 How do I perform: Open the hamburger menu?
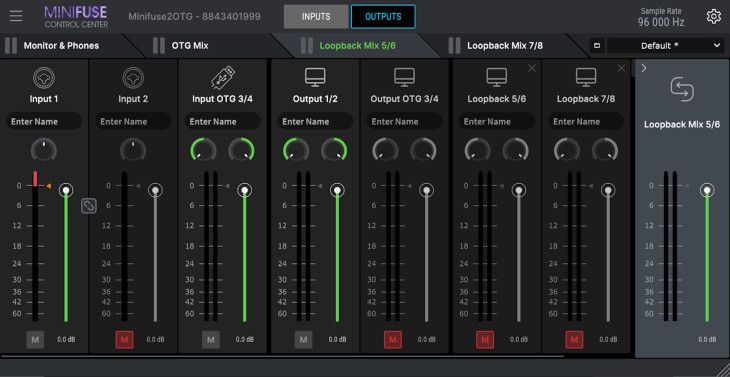(16, 16)
